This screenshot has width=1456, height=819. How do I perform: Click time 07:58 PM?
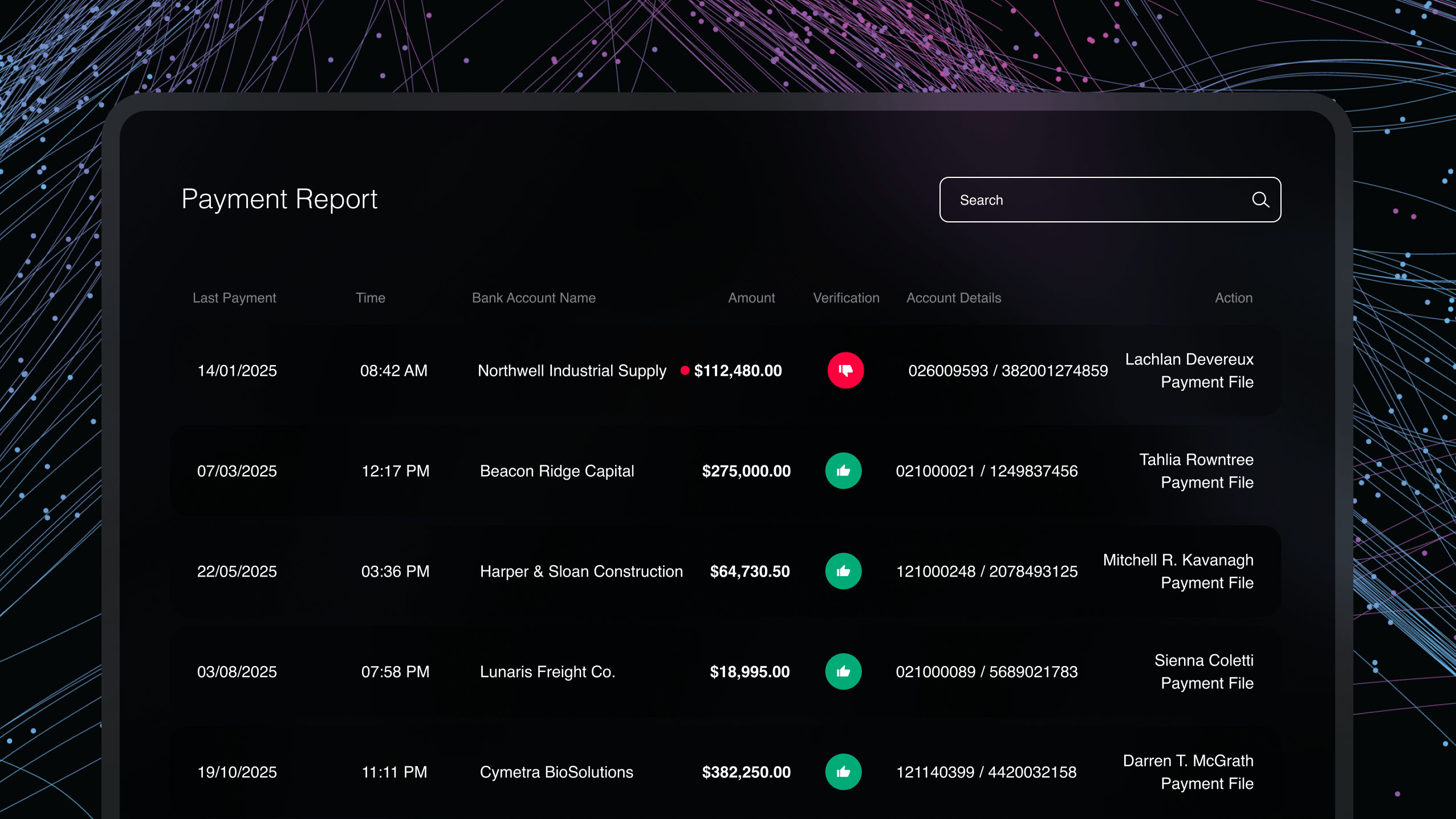pos(395,672)
